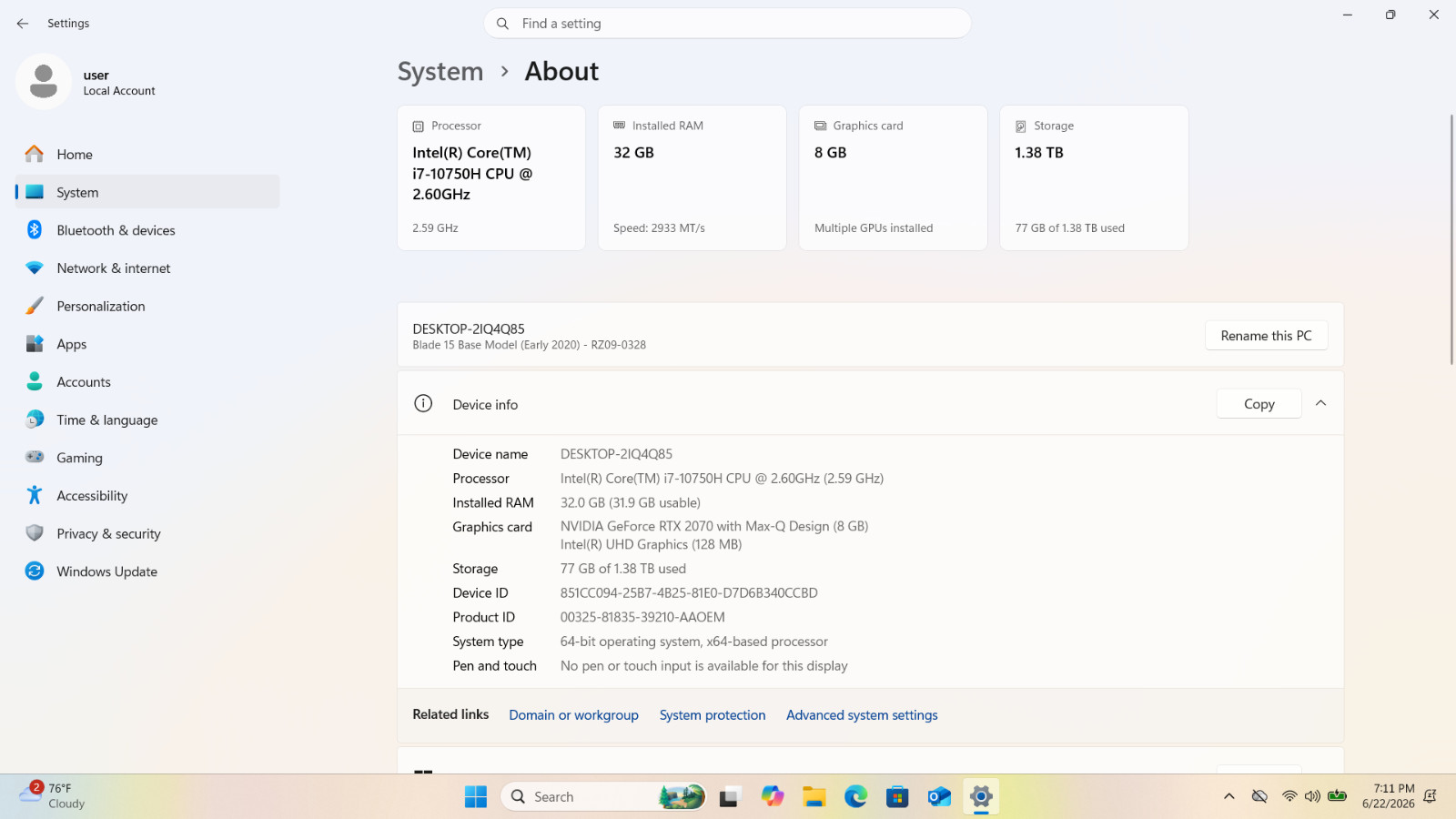Click the Device ID value

pyautogui.click(x=689, y=593)
